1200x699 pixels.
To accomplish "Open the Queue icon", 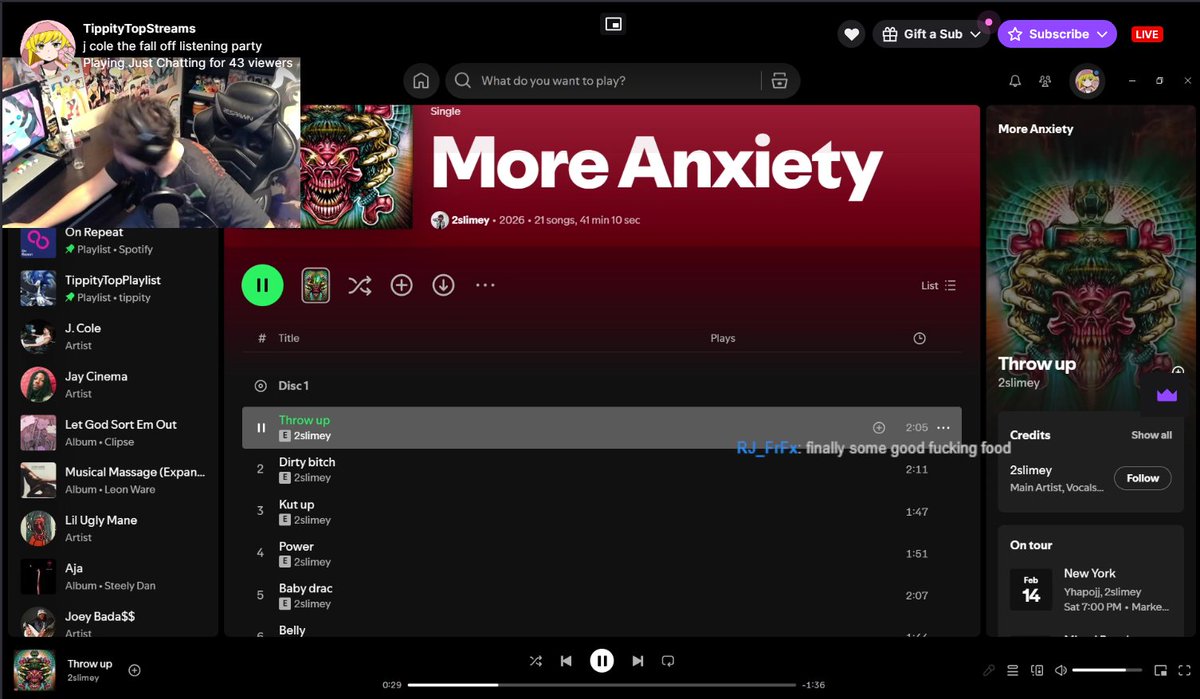I will 1013,670.
